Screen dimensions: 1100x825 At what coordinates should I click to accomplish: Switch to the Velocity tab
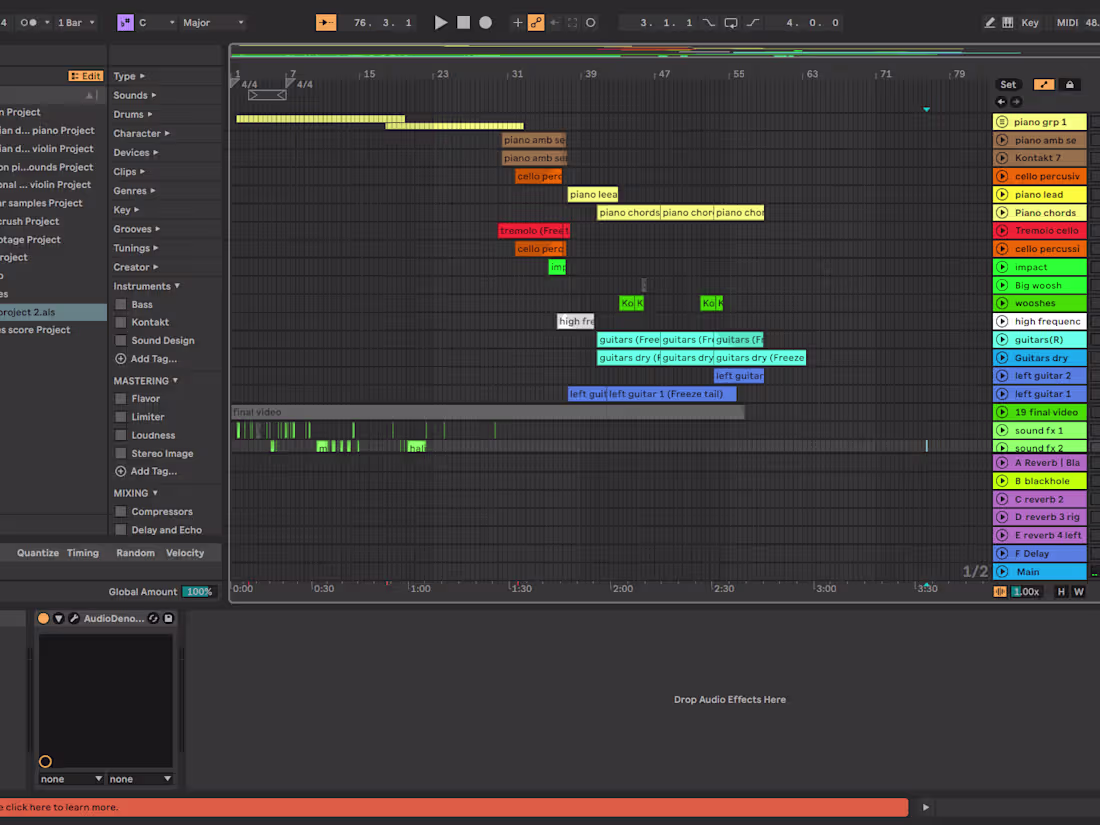click(185, 553)
